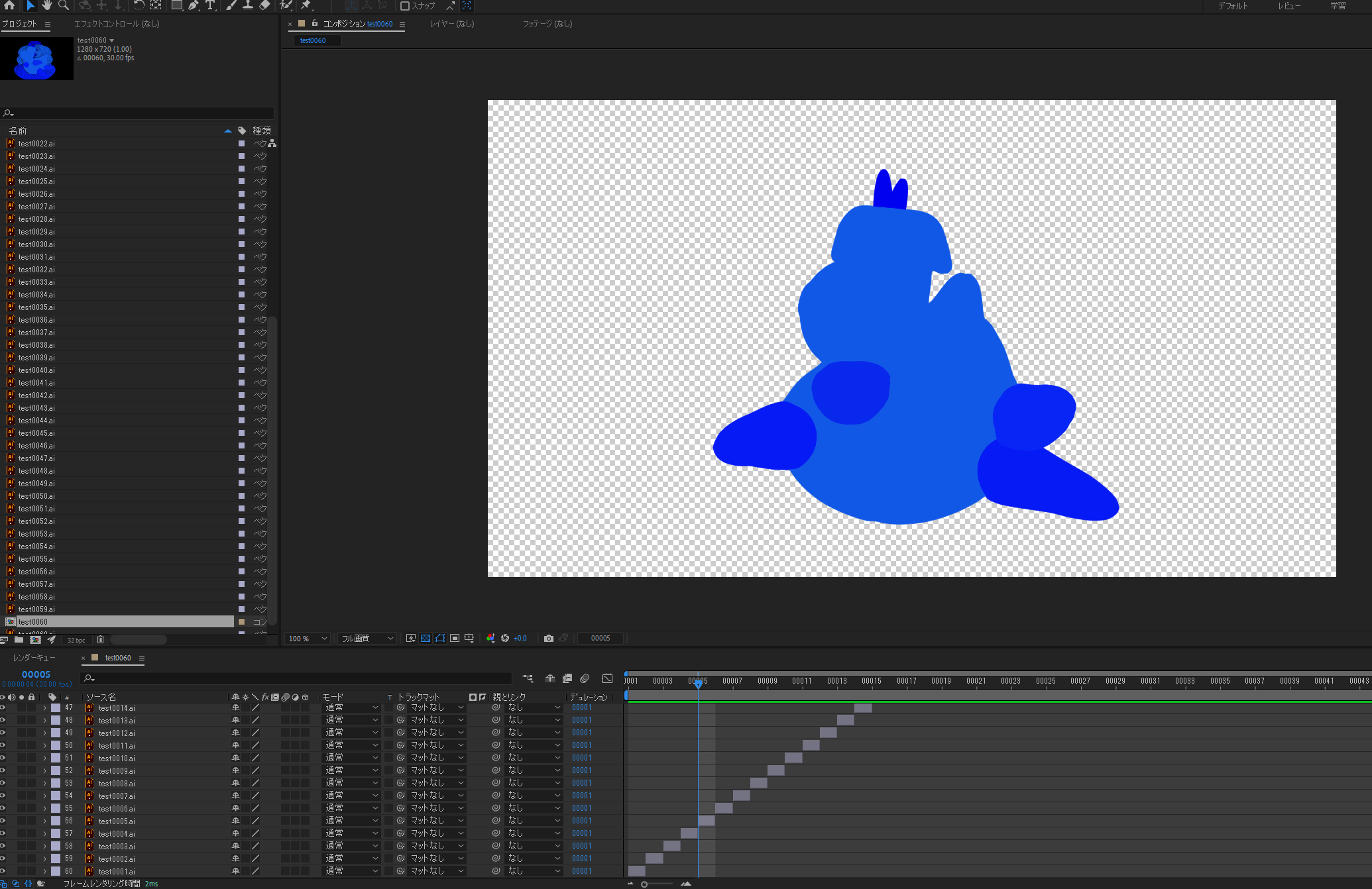
Task: Switch to the レンダーキュー tab
Action: 34,658
